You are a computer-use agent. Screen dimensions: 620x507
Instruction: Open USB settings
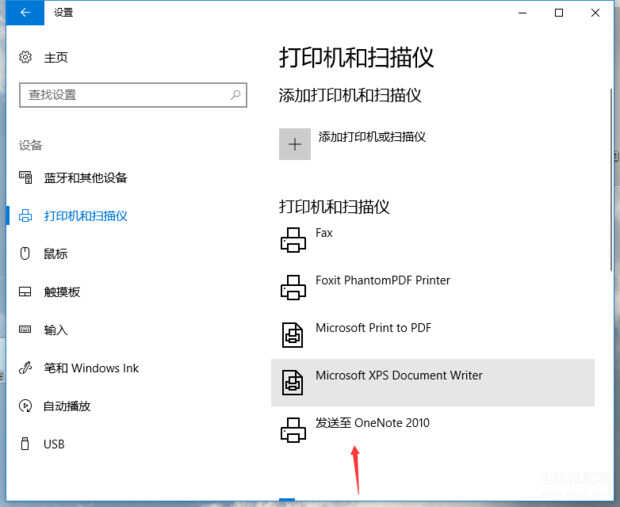pyautogui.click(x=54, y=444)
